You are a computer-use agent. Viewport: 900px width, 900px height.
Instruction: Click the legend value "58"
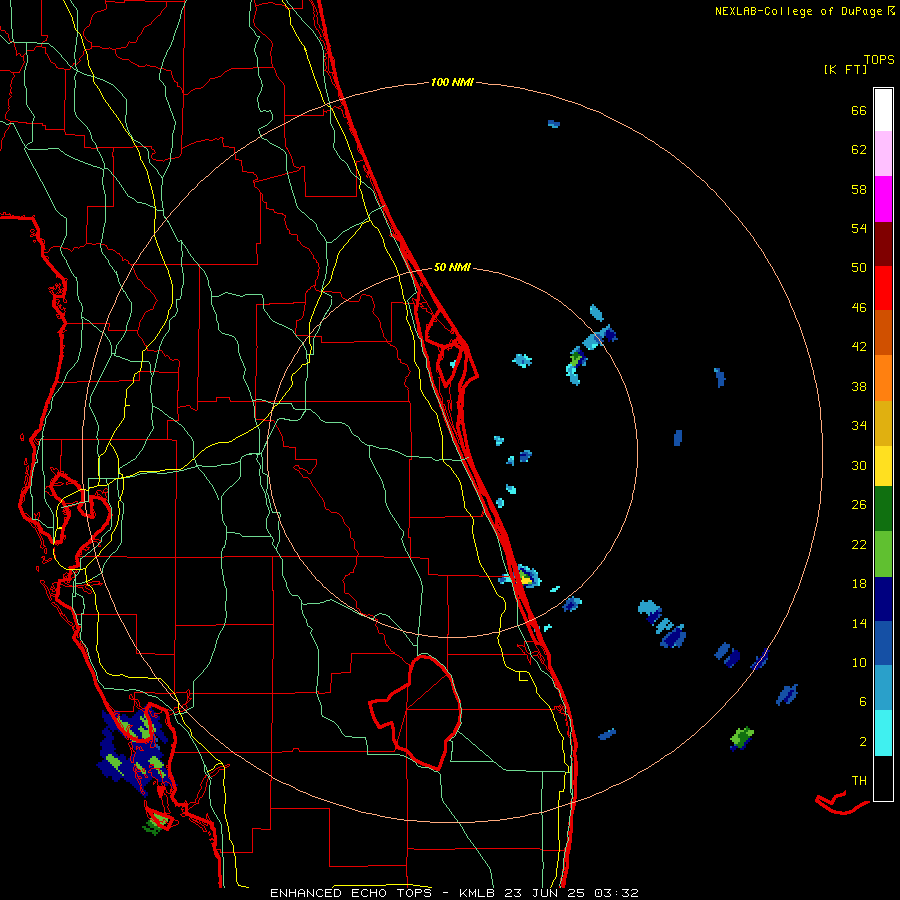(x=859, y=189)
